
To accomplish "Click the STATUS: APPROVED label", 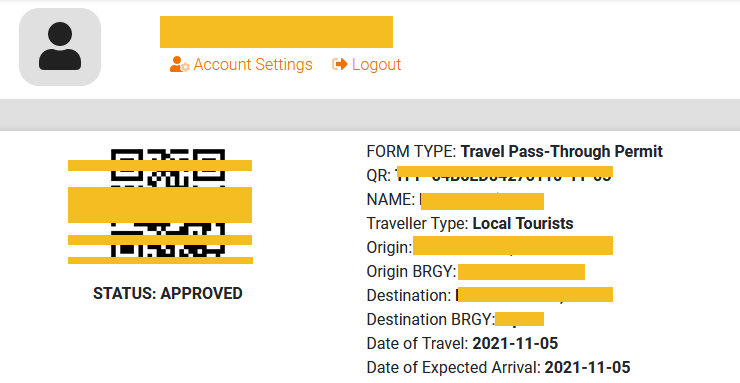I will click(168, 293).
